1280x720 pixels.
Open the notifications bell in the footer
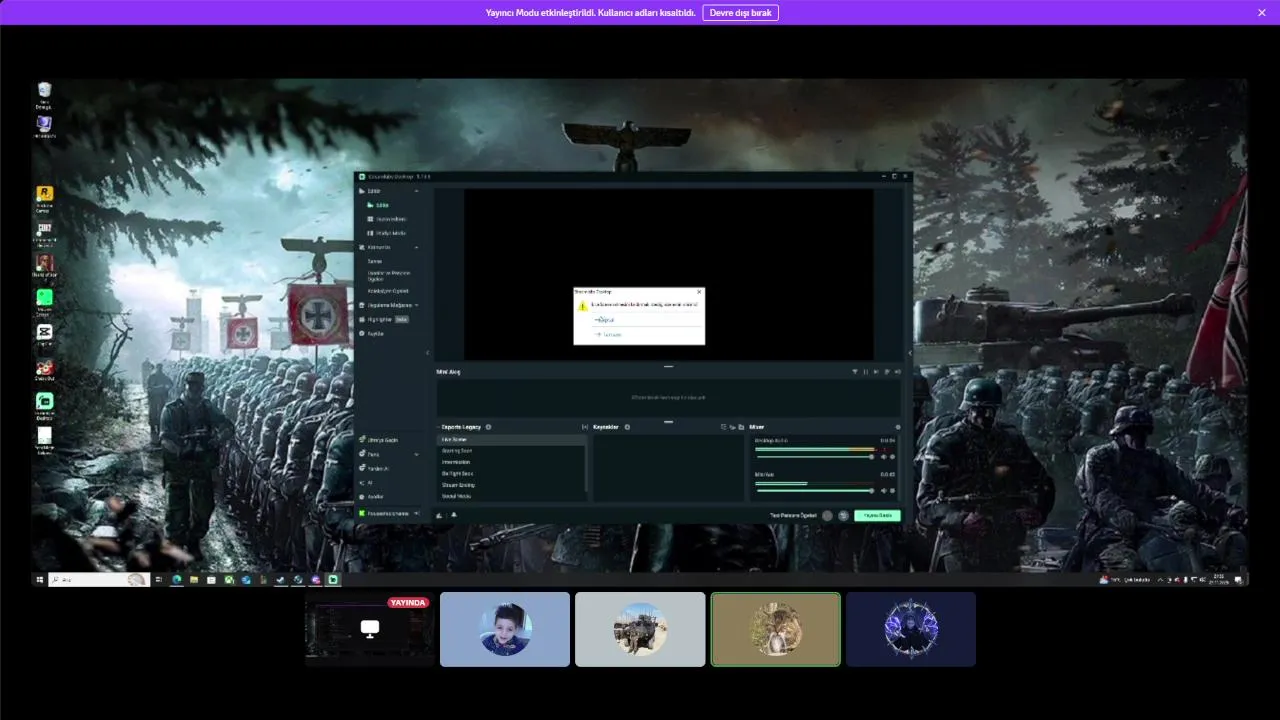[x=453, y=515]
